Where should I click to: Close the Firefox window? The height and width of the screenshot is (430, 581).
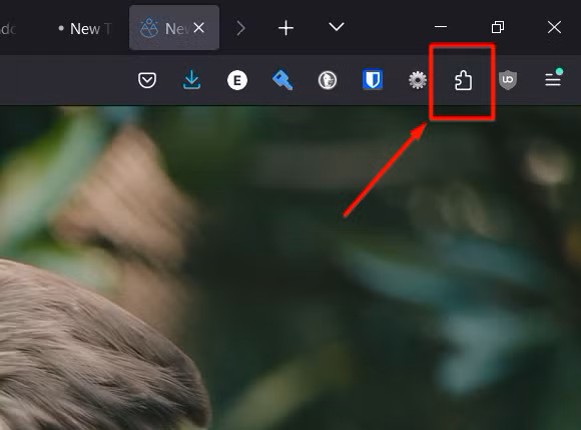[554, 27]
